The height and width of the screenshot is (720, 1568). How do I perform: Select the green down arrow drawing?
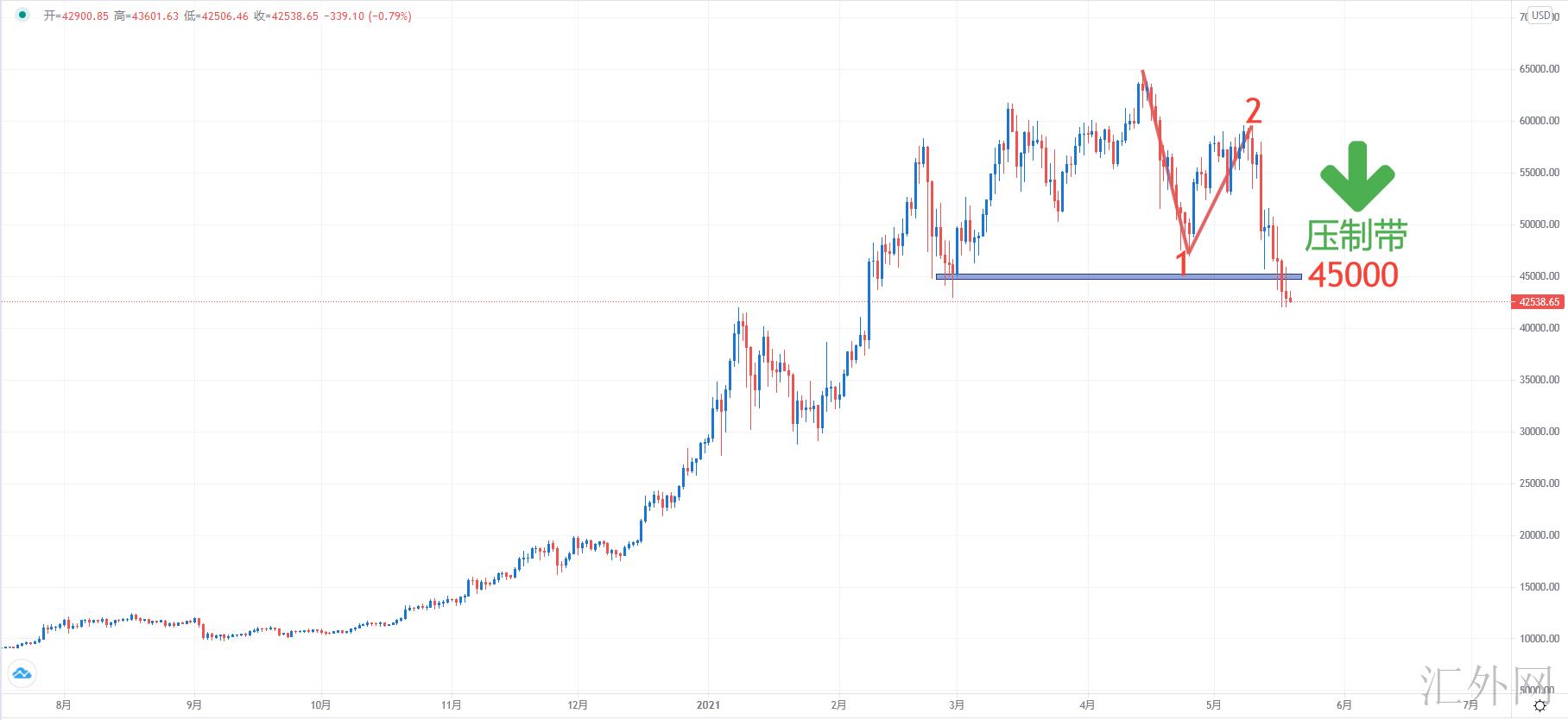coord(1356,177)
